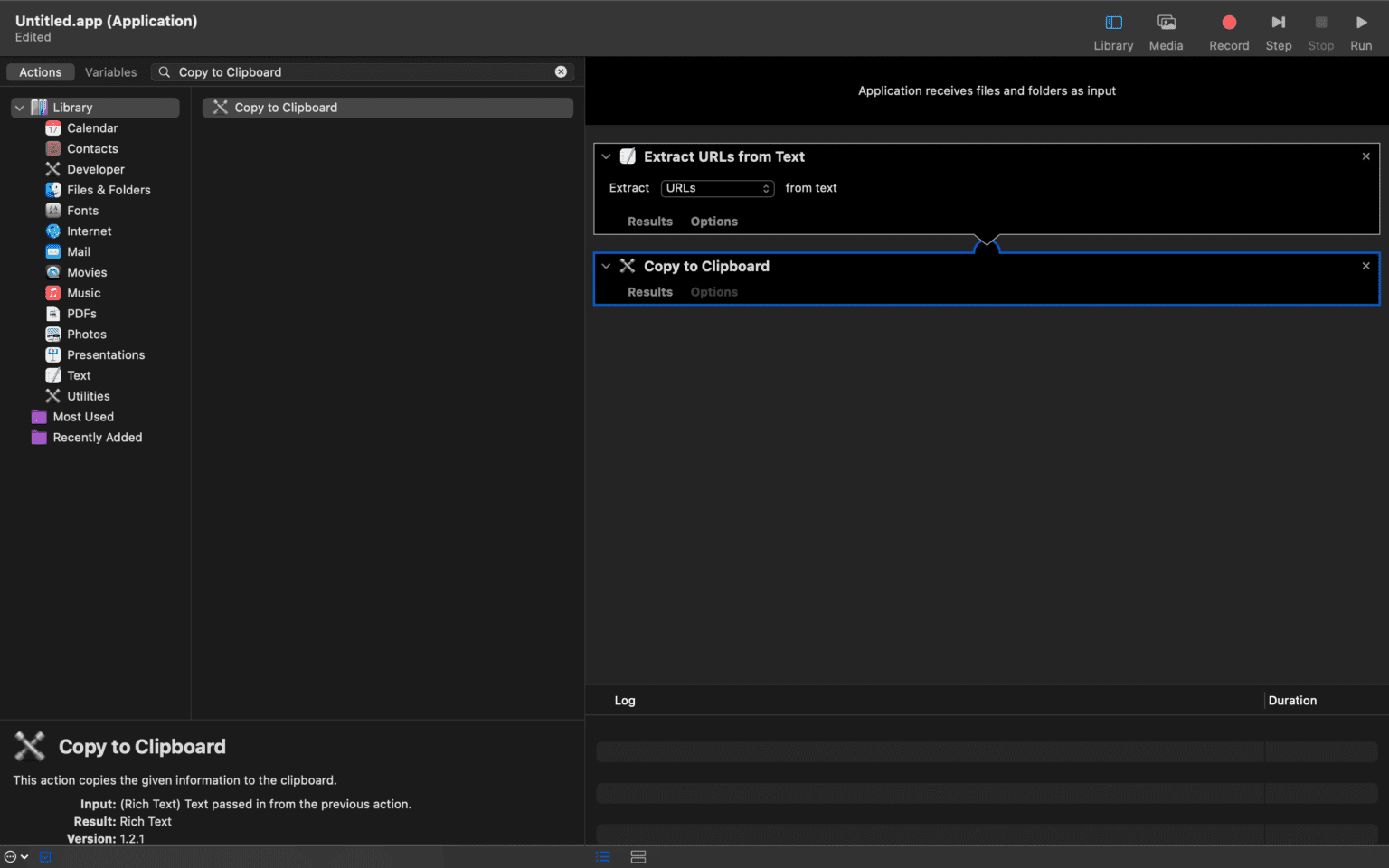
Task: Switch to the Variables tab
Action: click(x=110, y=72)
